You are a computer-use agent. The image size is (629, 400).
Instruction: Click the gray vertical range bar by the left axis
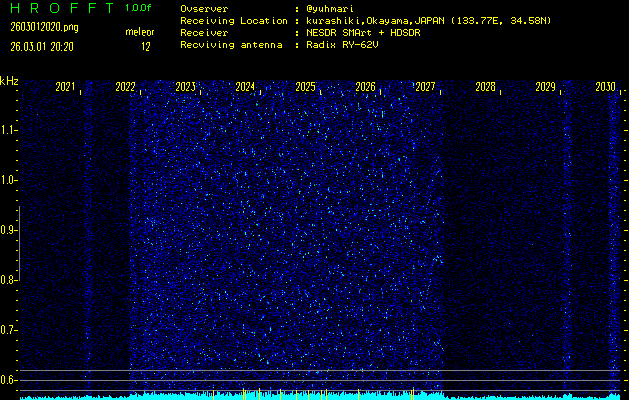click(19, 243)
